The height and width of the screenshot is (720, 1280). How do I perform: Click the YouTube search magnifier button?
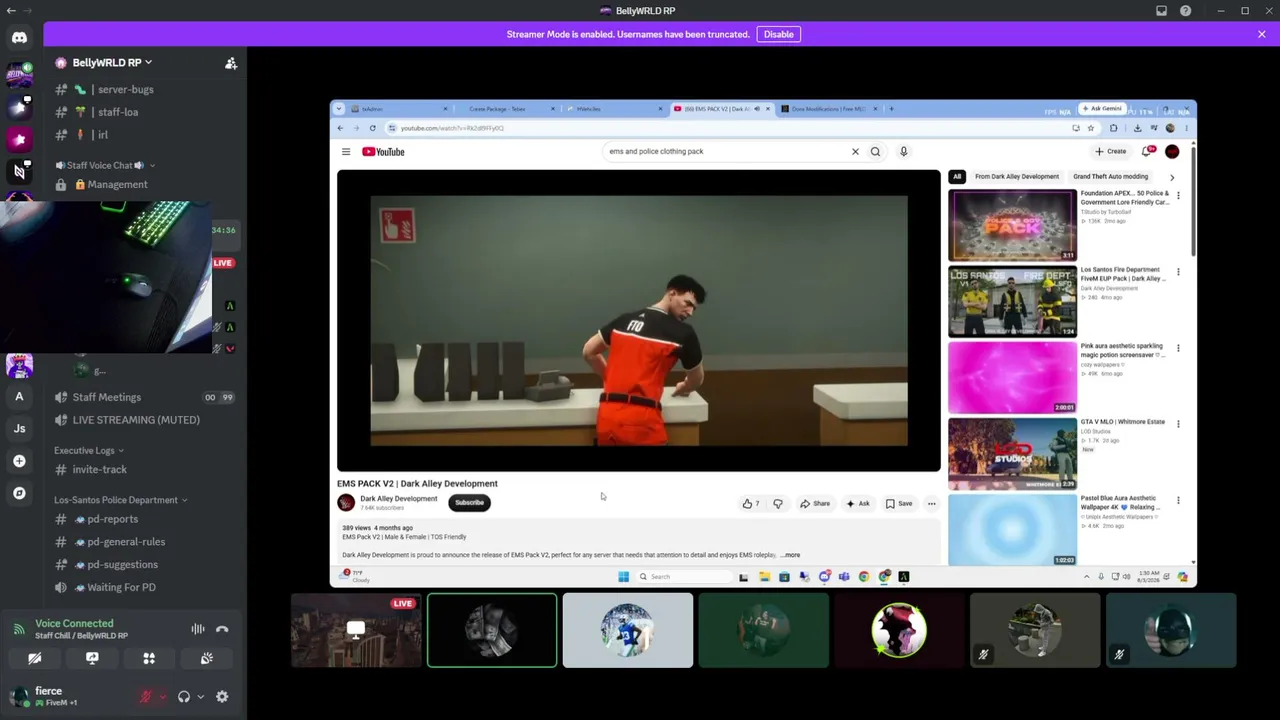[x=875, y=152]
